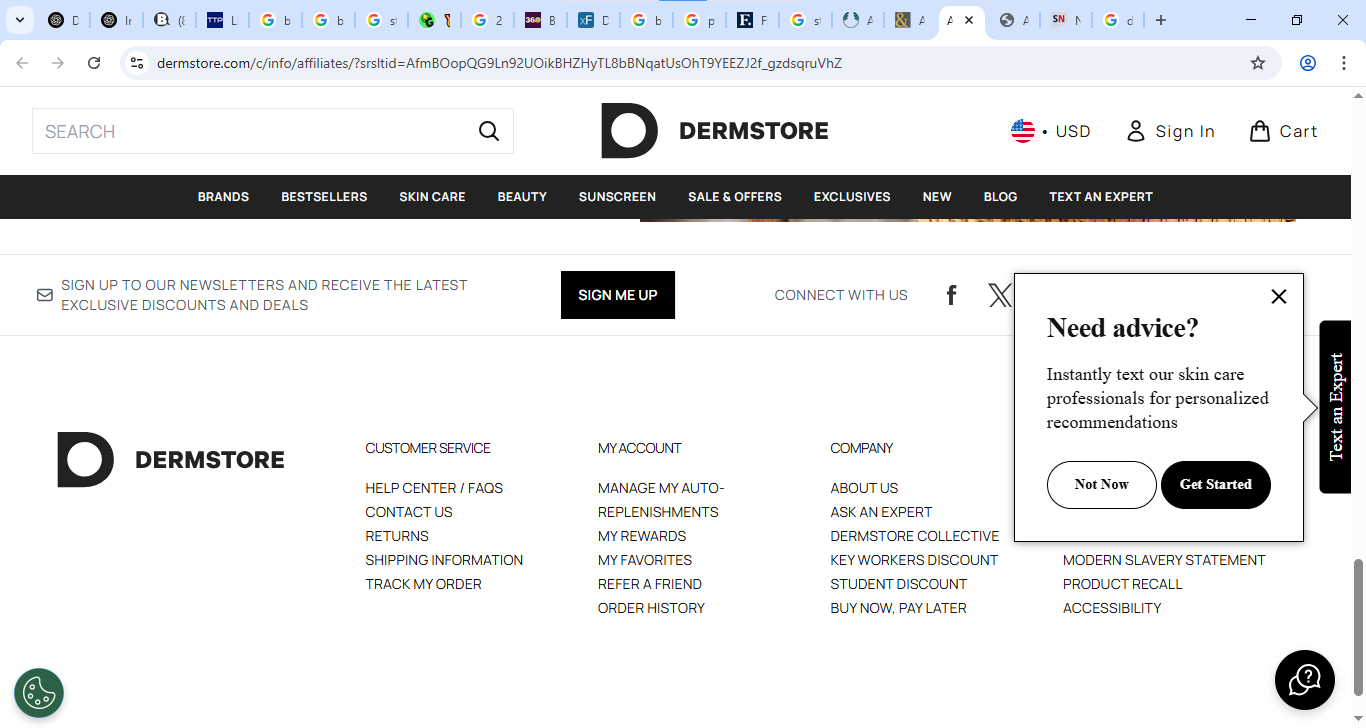Screen dimensions: 1366x728
Task: Open the SALE & OFFERS menu
Action: pos(735,197)
